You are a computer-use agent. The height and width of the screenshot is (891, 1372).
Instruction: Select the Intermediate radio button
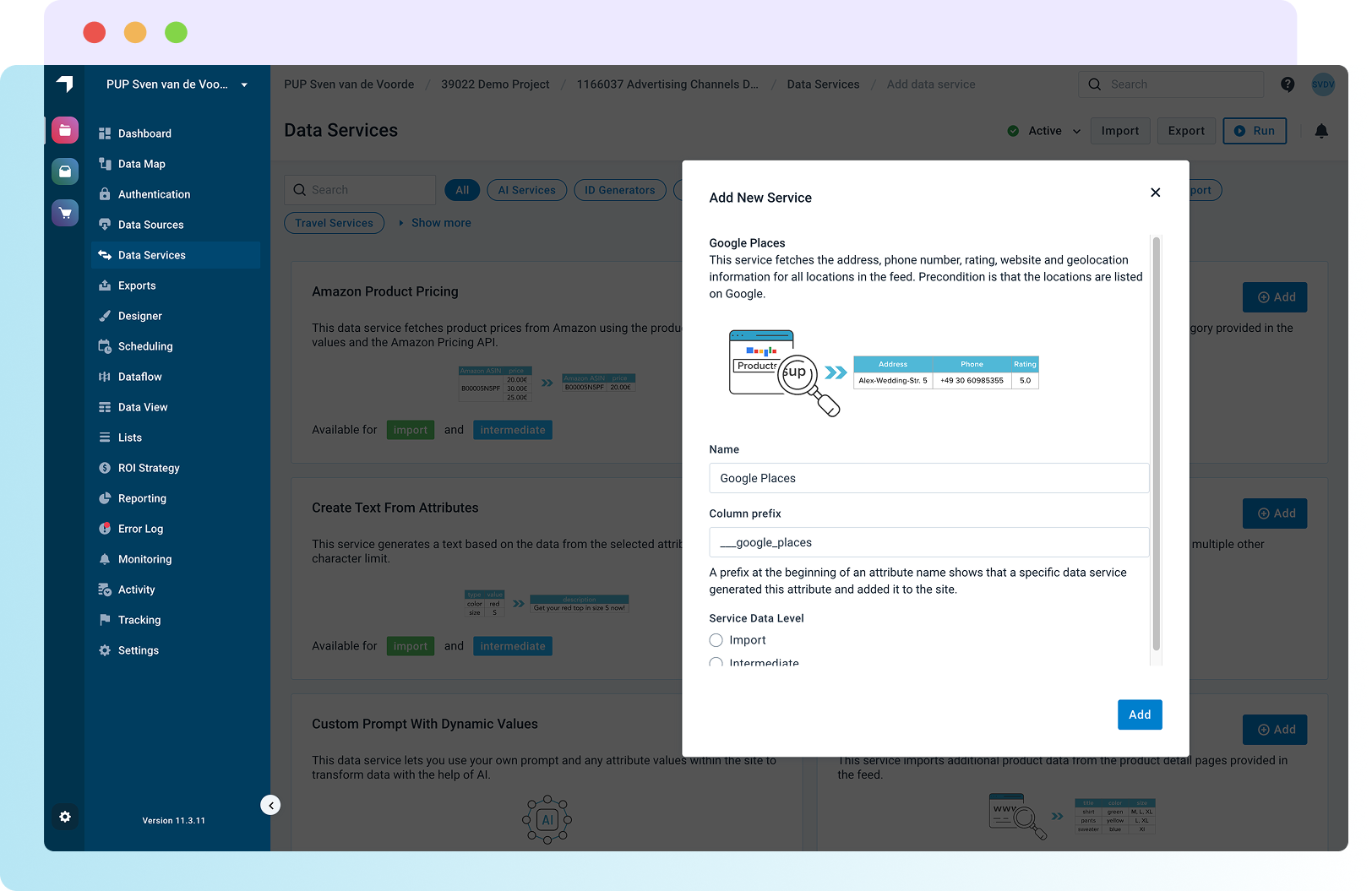[x=716, y=663]
